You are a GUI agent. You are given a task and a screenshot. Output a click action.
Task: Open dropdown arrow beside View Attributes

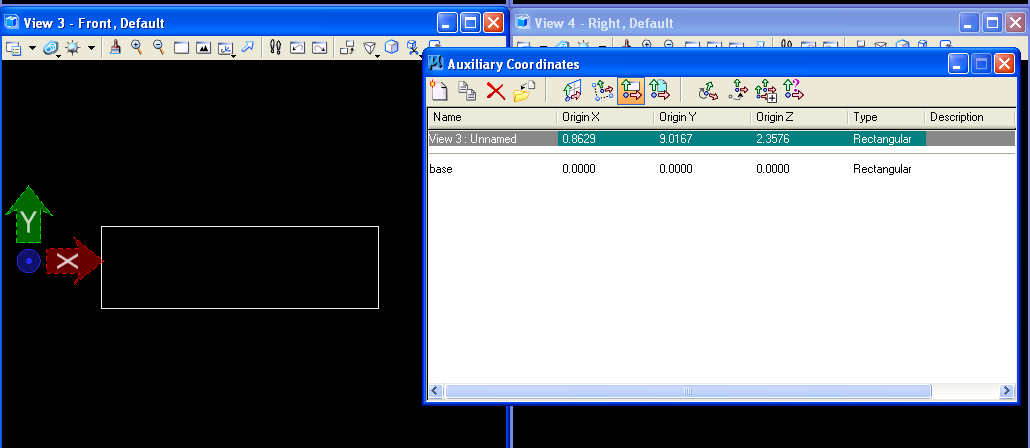coord(32,48)
